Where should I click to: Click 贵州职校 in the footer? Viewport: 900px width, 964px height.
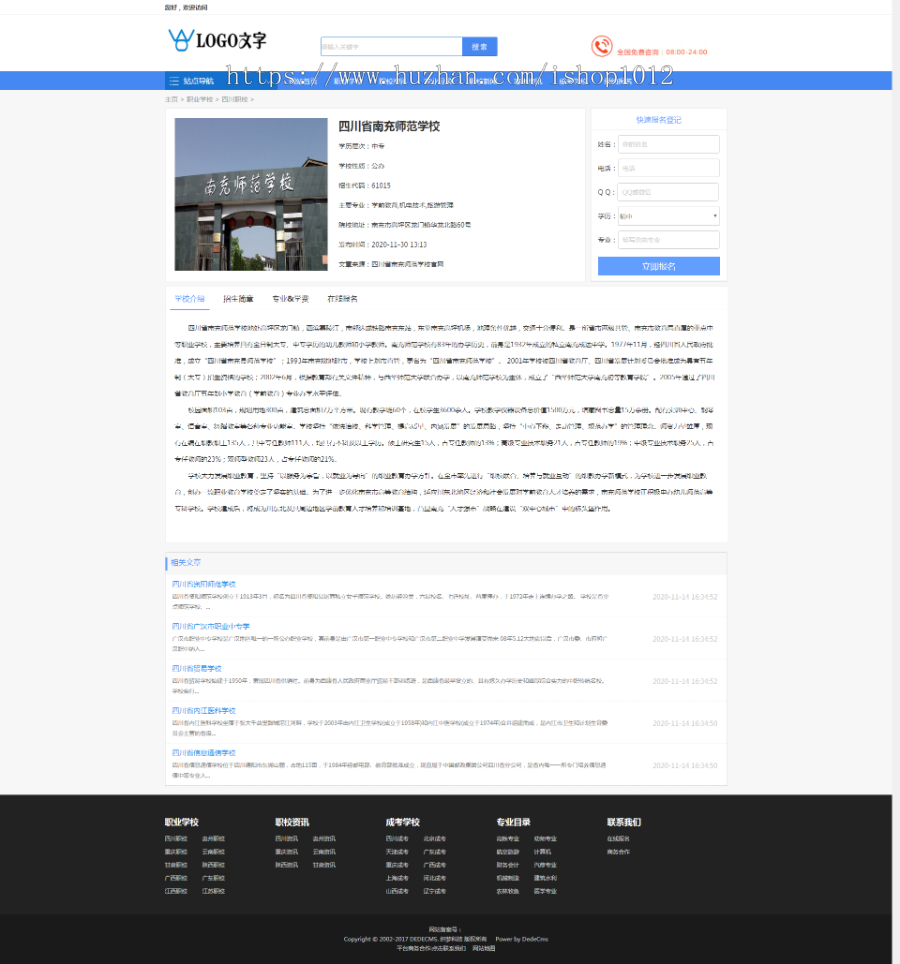click(x=213, y=839)
